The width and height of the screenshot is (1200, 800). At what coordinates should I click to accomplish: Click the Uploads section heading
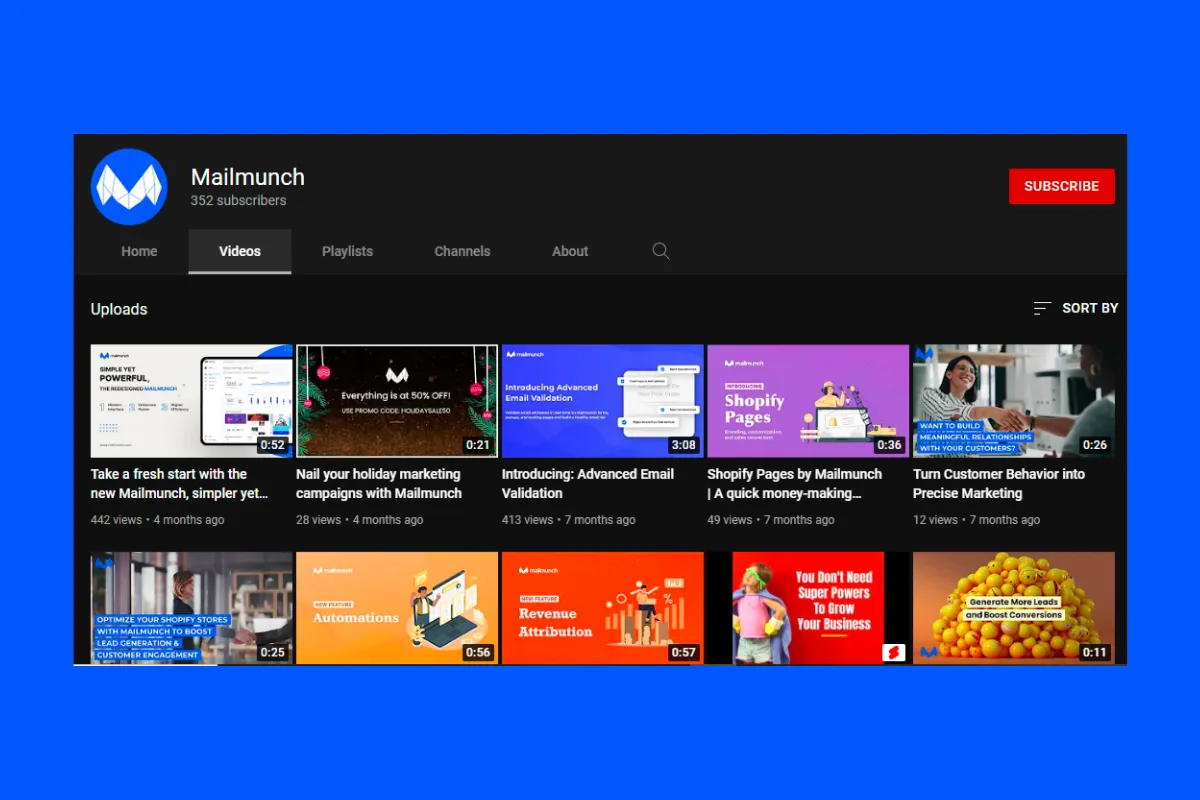119,309
